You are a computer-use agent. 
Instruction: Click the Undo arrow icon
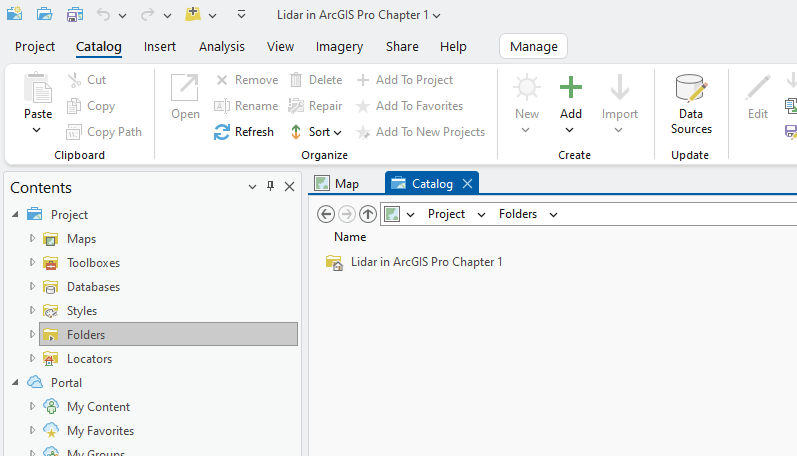103,15
